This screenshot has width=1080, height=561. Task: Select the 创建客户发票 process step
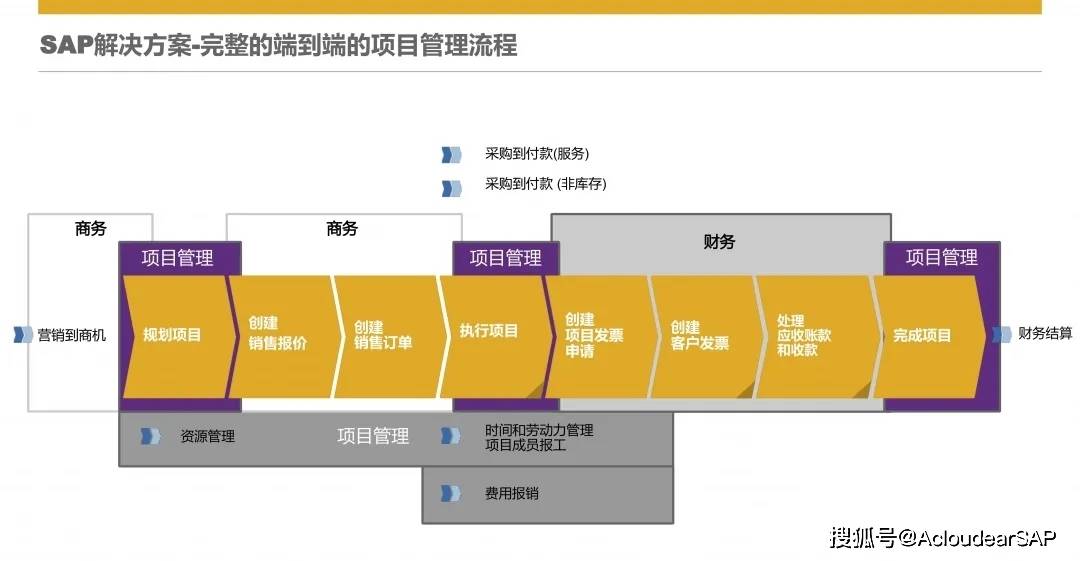[x=707, y=336]
